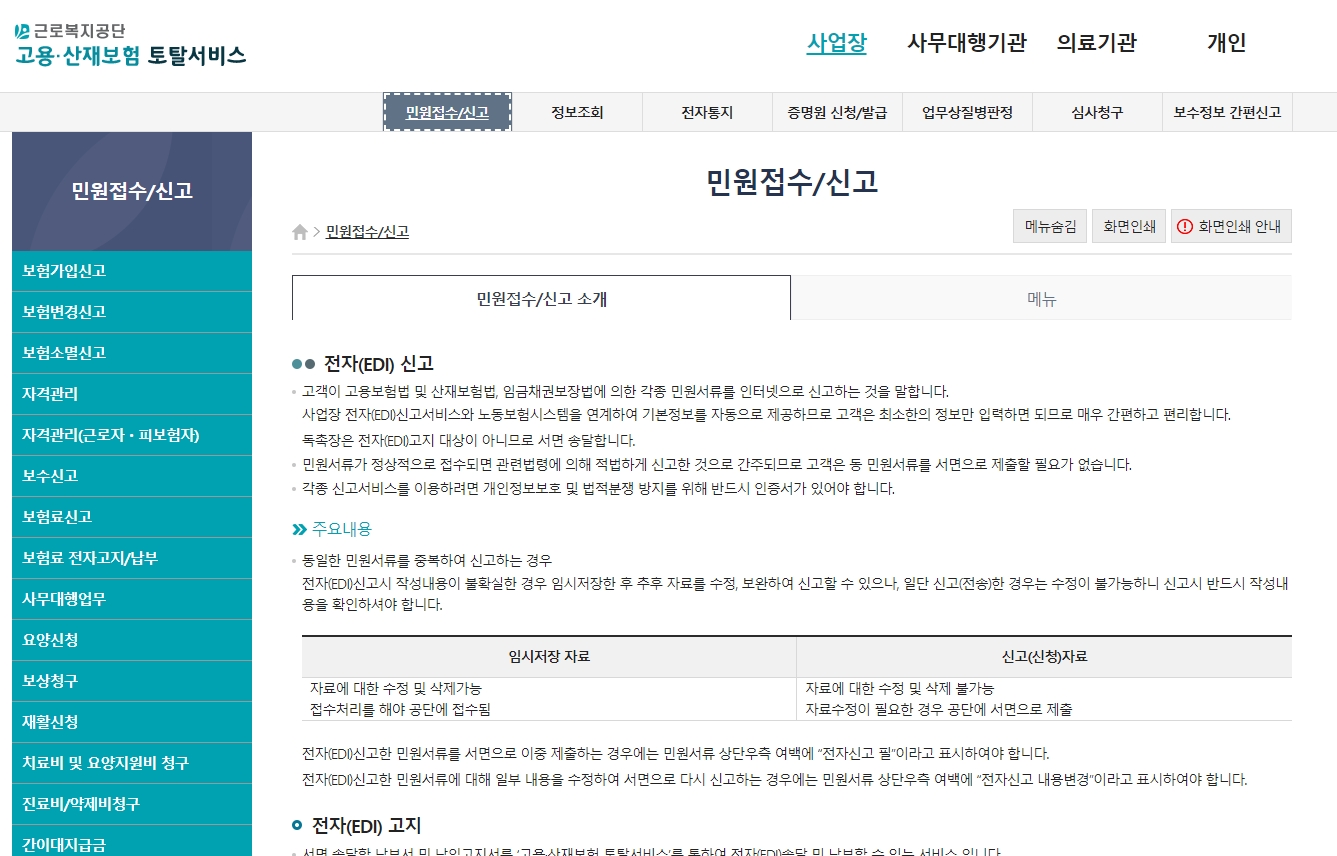The width and height of the screenshot is (1337, 856).
Task: Open 정보조회 from the top navigation
Action: pos(576,112)
